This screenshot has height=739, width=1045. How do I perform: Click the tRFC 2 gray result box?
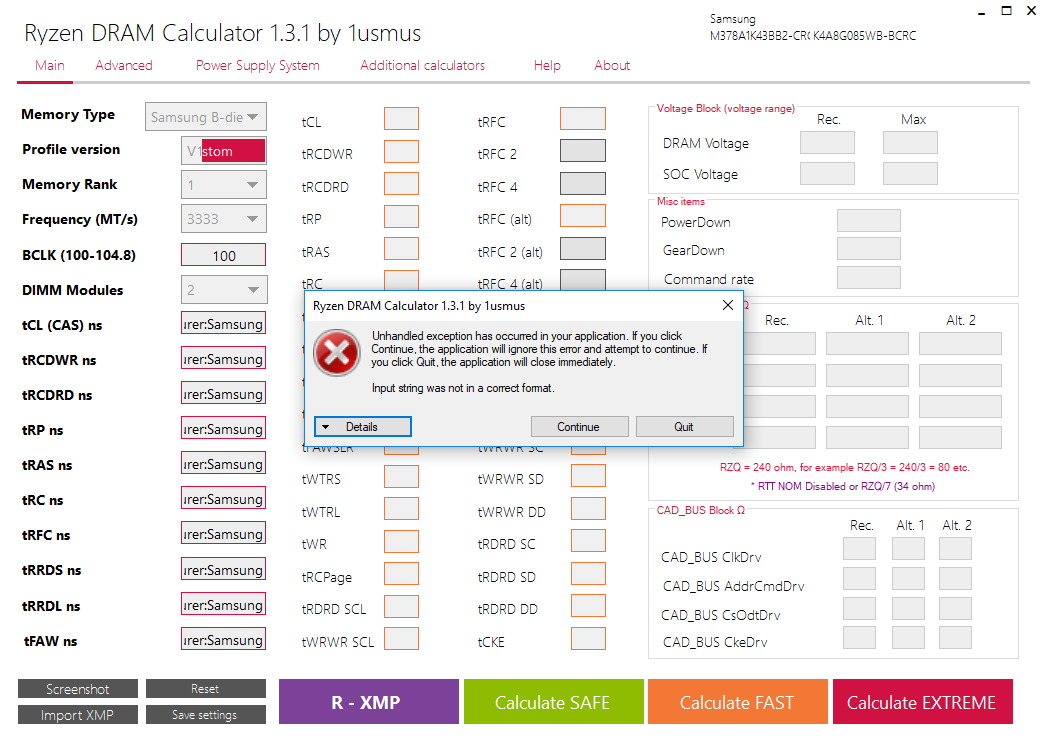(x=582, y=151)
